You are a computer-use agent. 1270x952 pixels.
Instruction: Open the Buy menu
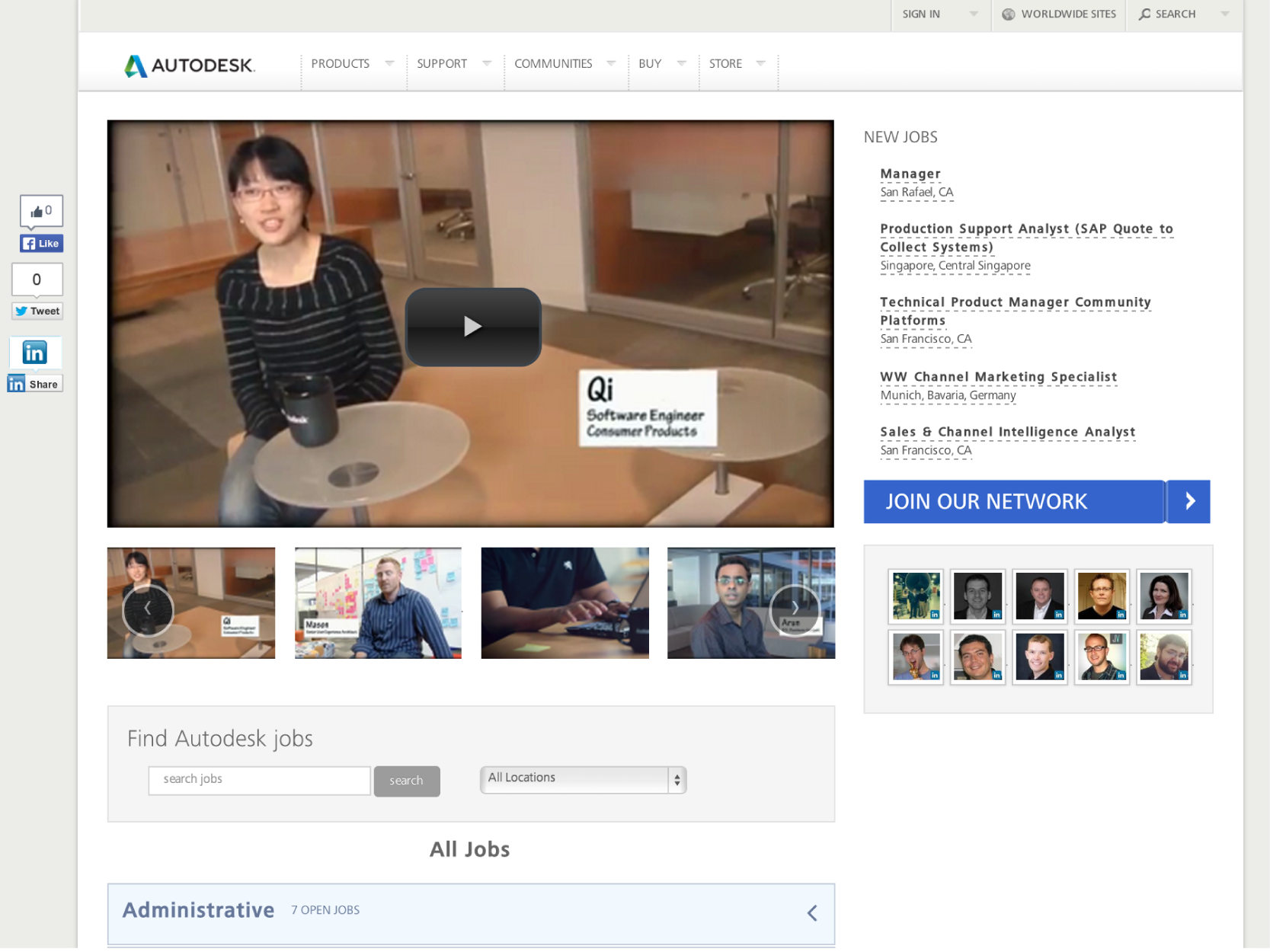click(650, 64)
